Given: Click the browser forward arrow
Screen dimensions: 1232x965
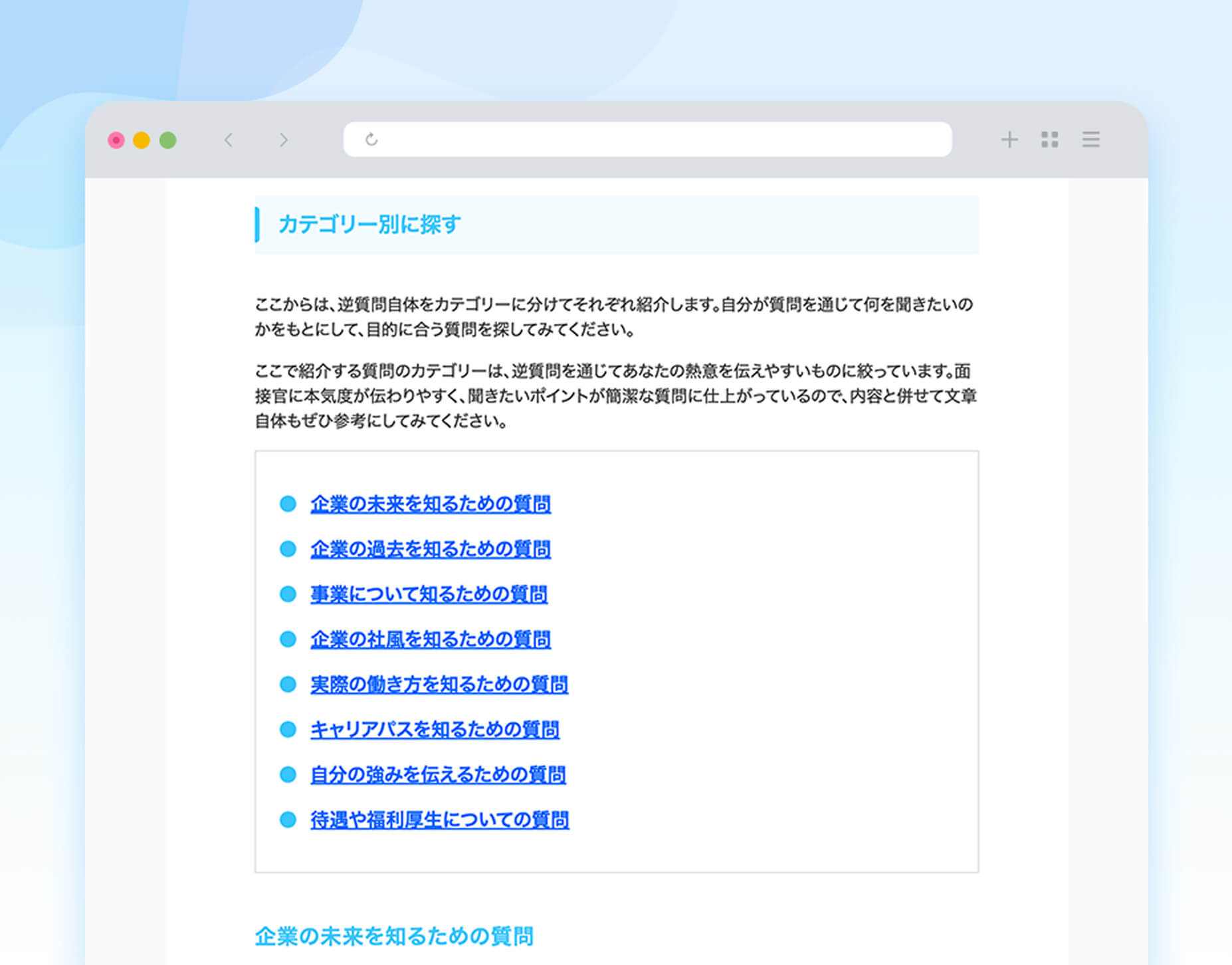Looking at the screenshot, I should coord(284,140).
